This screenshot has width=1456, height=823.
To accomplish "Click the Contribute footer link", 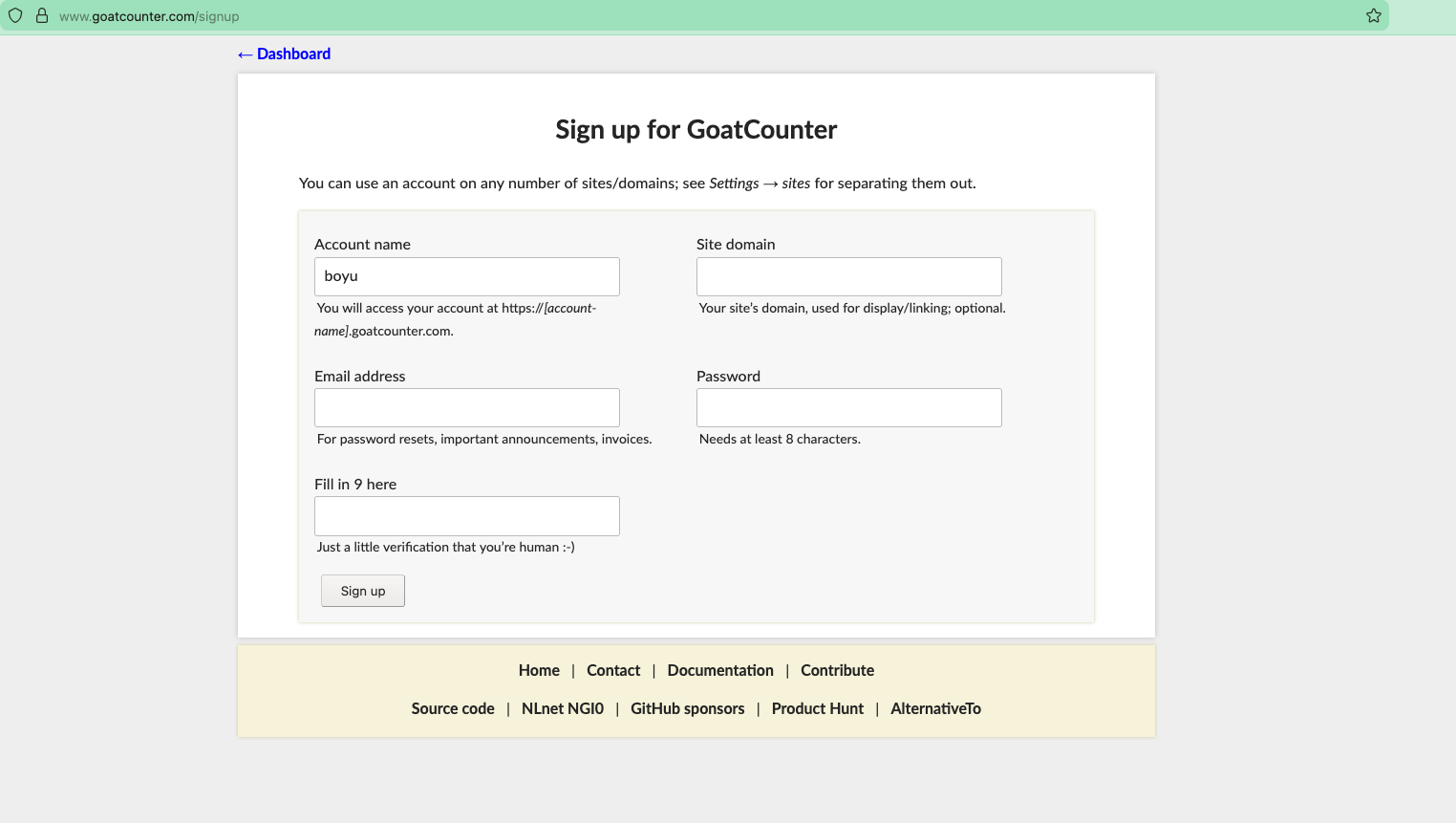I will (x=837, y=671).
